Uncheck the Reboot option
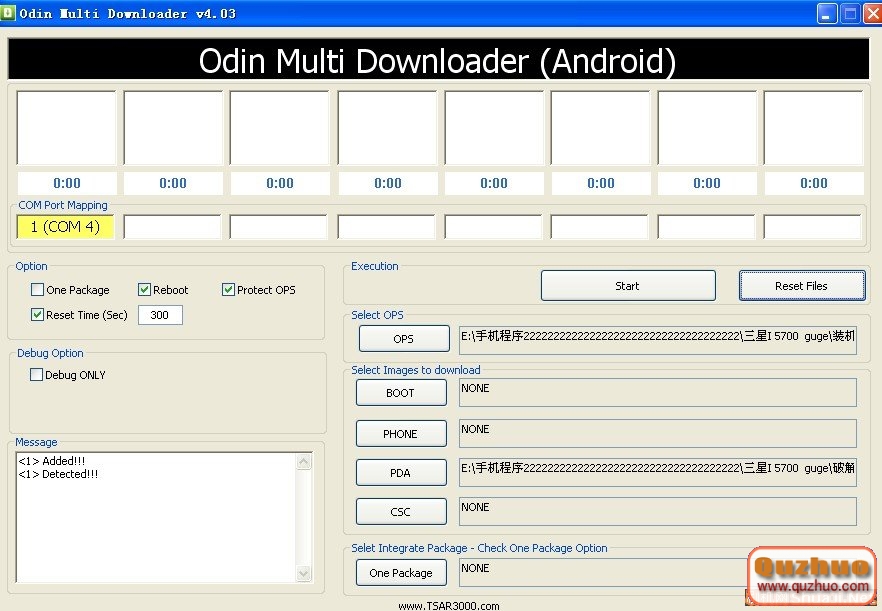The height and width of the screenshot is (611, 882). 144,290
